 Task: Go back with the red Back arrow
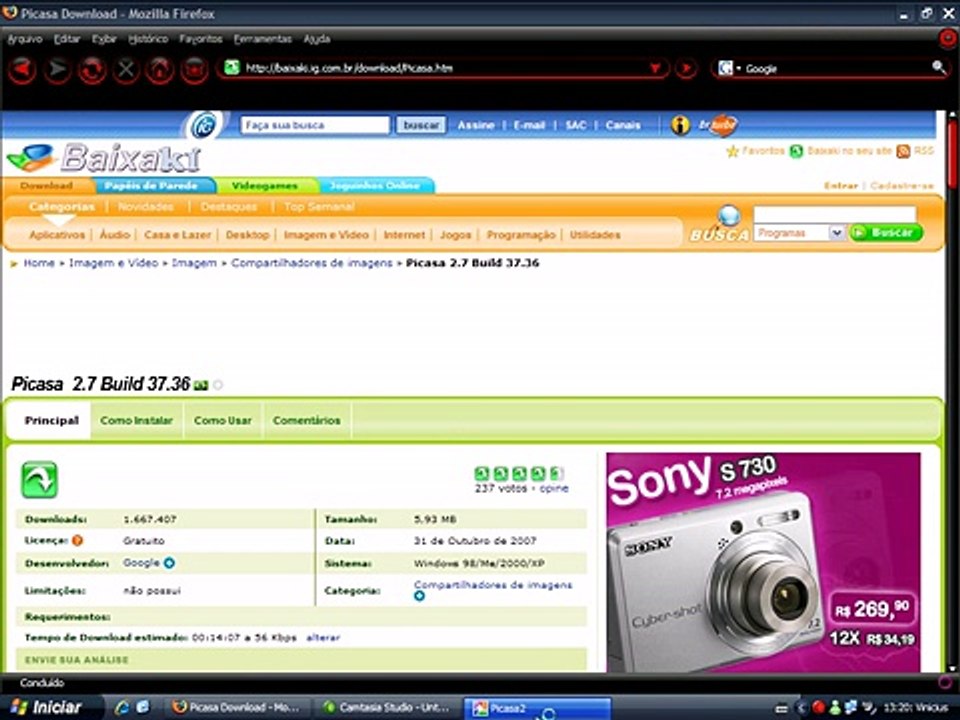22,69
